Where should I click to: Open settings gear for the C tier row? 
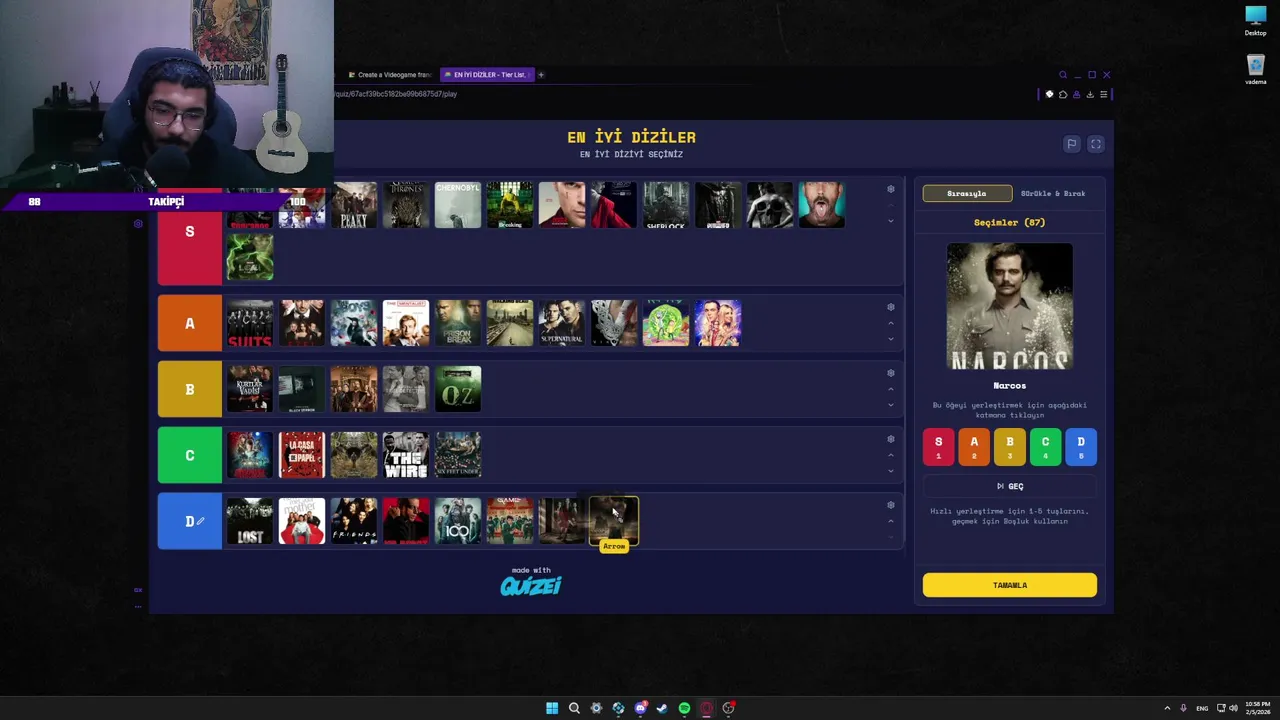tap(891, 439)
